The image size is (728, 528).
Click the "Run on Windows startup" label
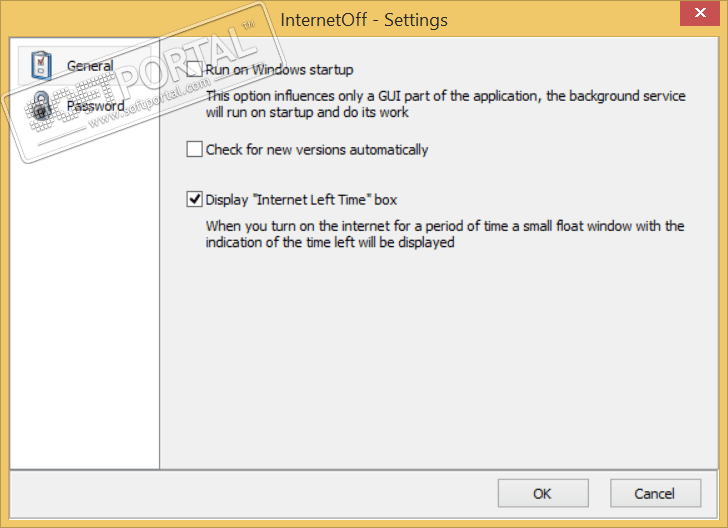tap(279, 70)
